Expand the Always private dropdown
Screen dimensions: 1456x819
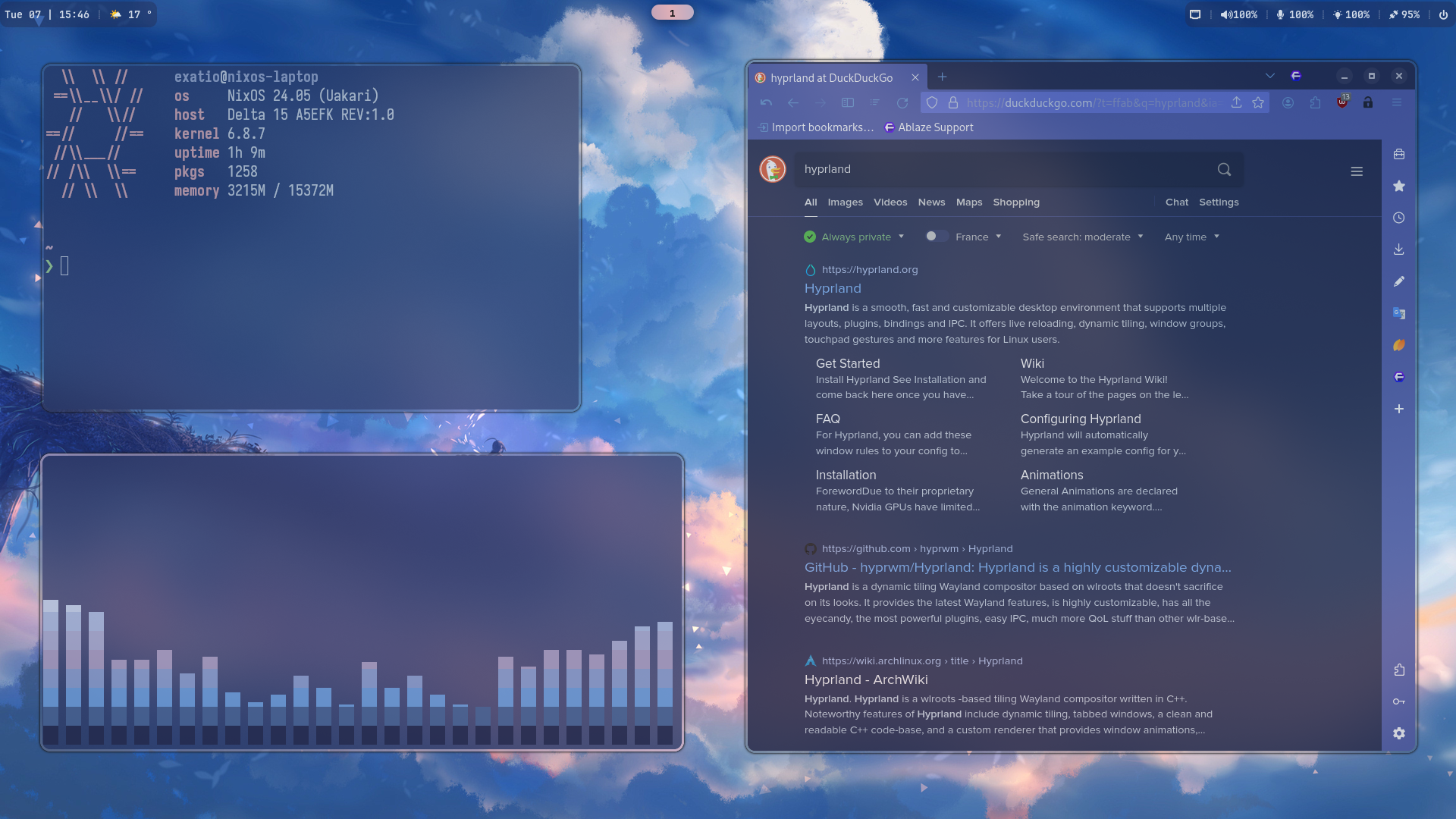point(856,237)
